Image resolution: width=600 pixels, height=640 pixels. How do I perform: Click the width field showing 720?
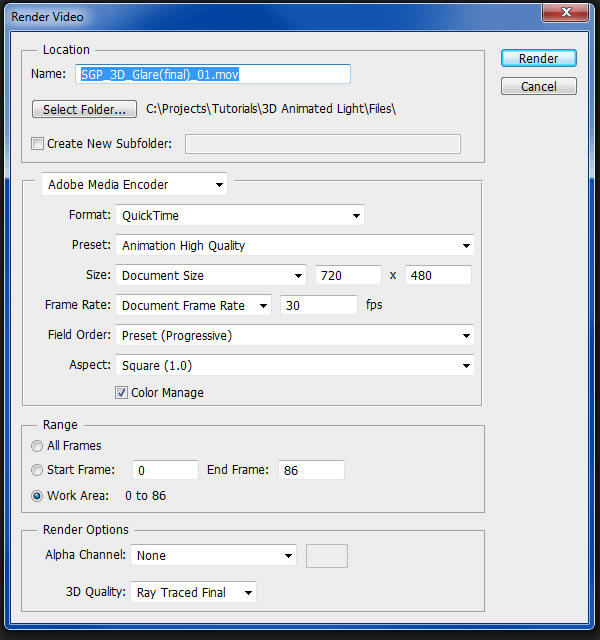point(349,276)
